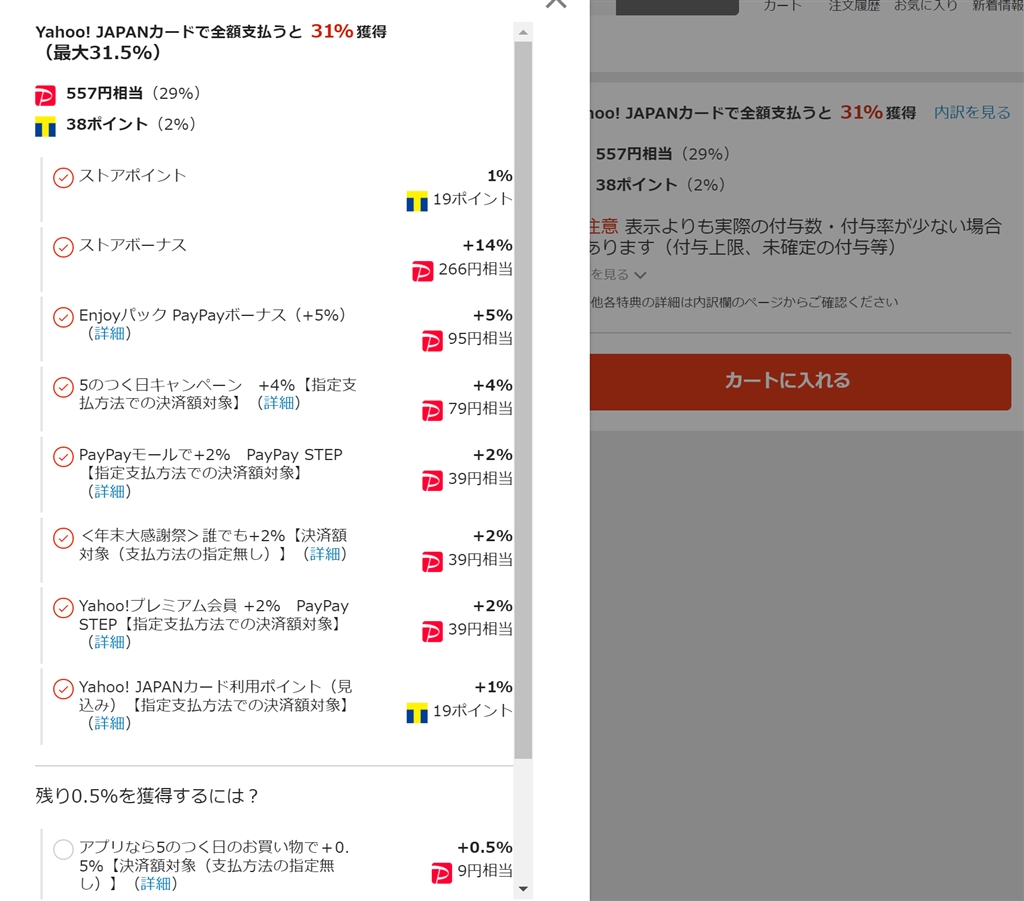This screenshot has height=901, width=1024.
Task: Click +0.5% value in panel
Action: point(485,847)
